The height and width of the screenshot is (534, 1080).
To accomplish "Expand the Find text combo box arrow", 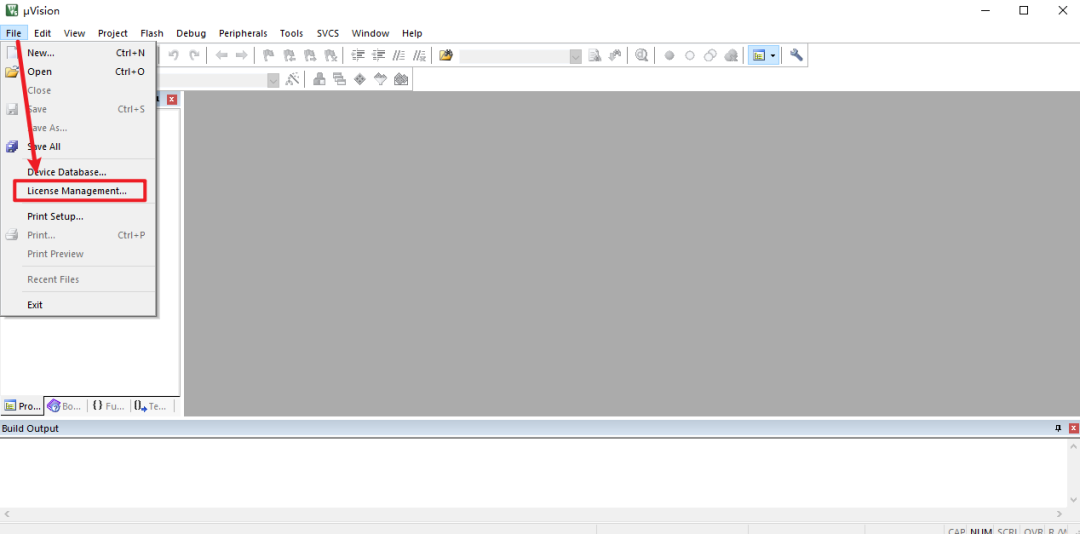I will coord(576,56).
